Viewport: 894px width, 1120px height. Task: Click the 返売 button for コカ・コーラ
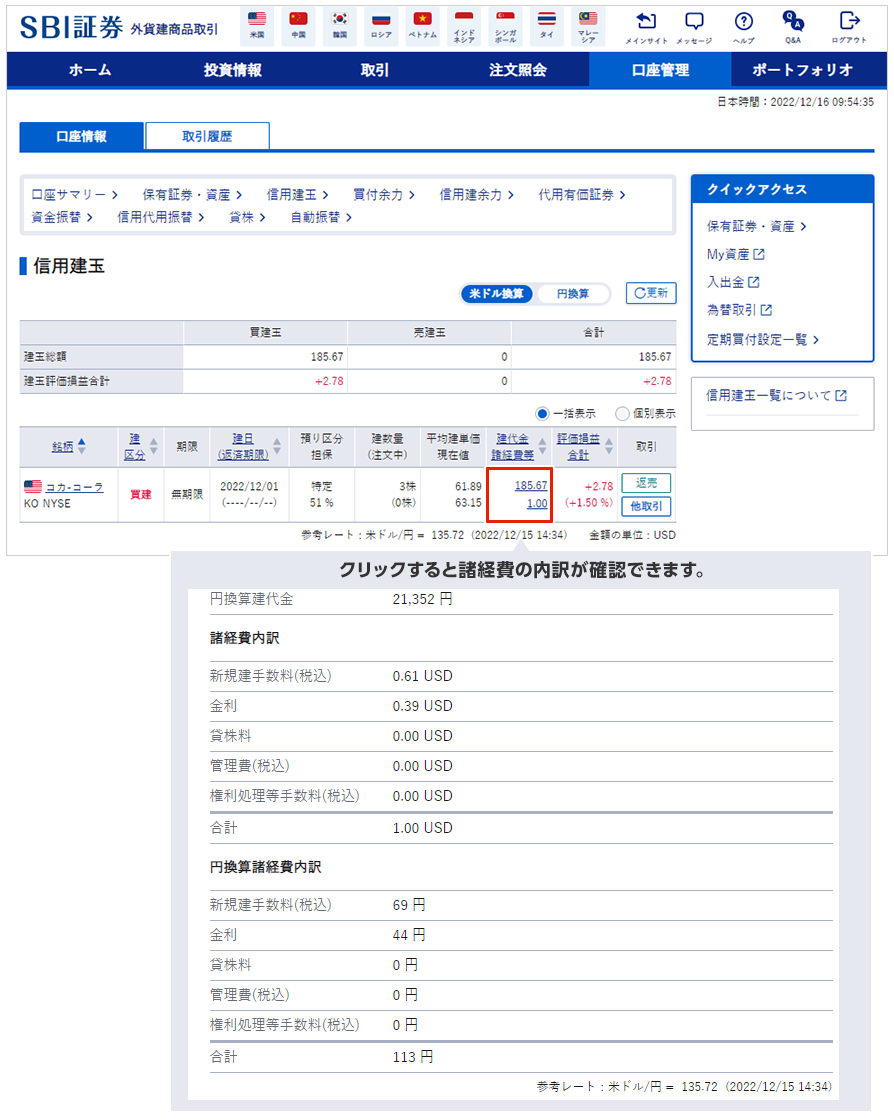pyautogui.click(x=646, y=483)
